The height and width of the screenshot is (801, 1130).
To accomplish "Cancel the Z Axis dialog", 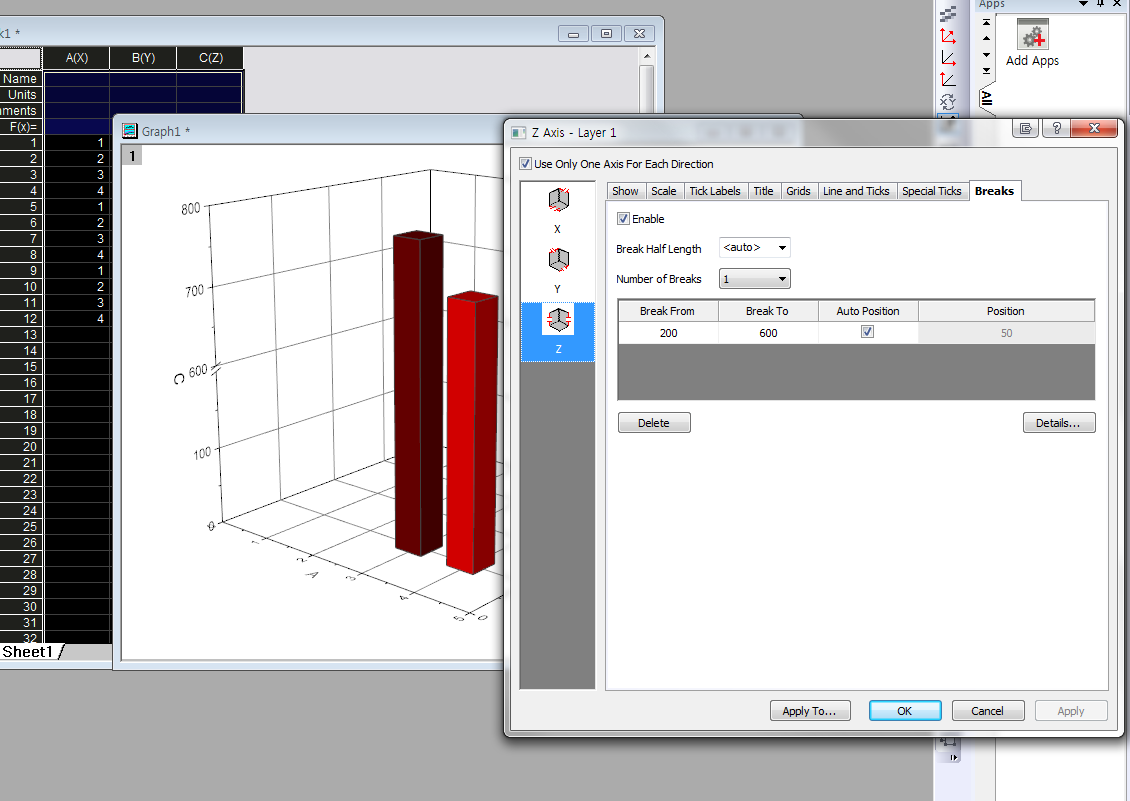I will (x=987, y=711).
